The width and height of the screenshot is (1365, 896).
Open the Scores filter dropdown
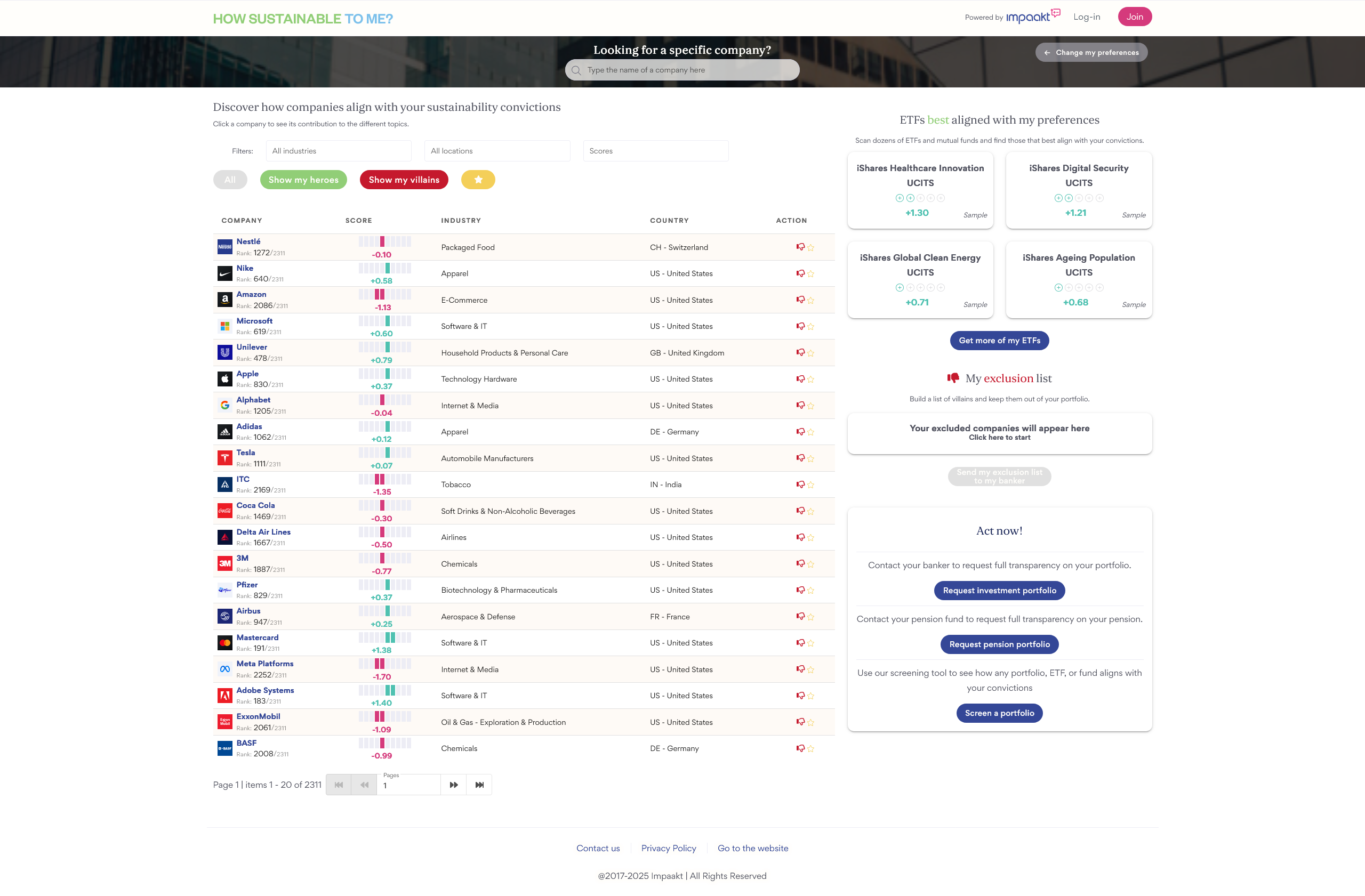pyautogui.click(x=655, y=151)
